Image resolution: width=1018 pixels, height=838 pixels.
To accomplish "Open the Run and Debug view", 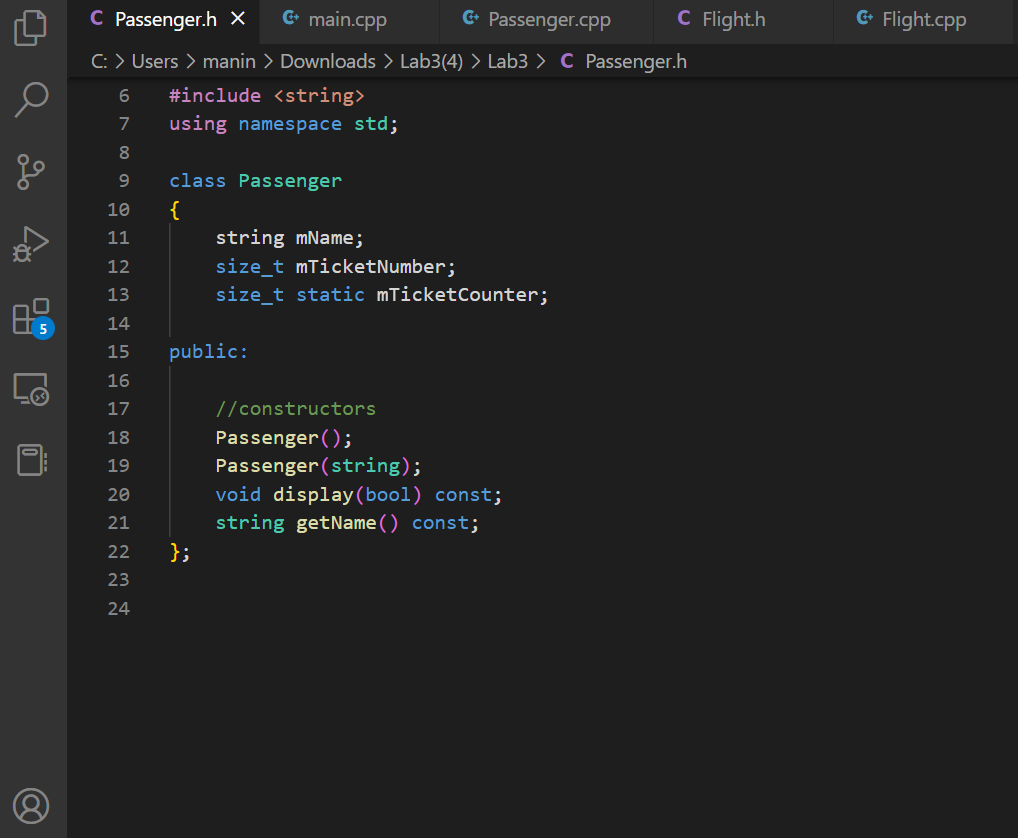I will pyautogui.click(x=31, y=244).
